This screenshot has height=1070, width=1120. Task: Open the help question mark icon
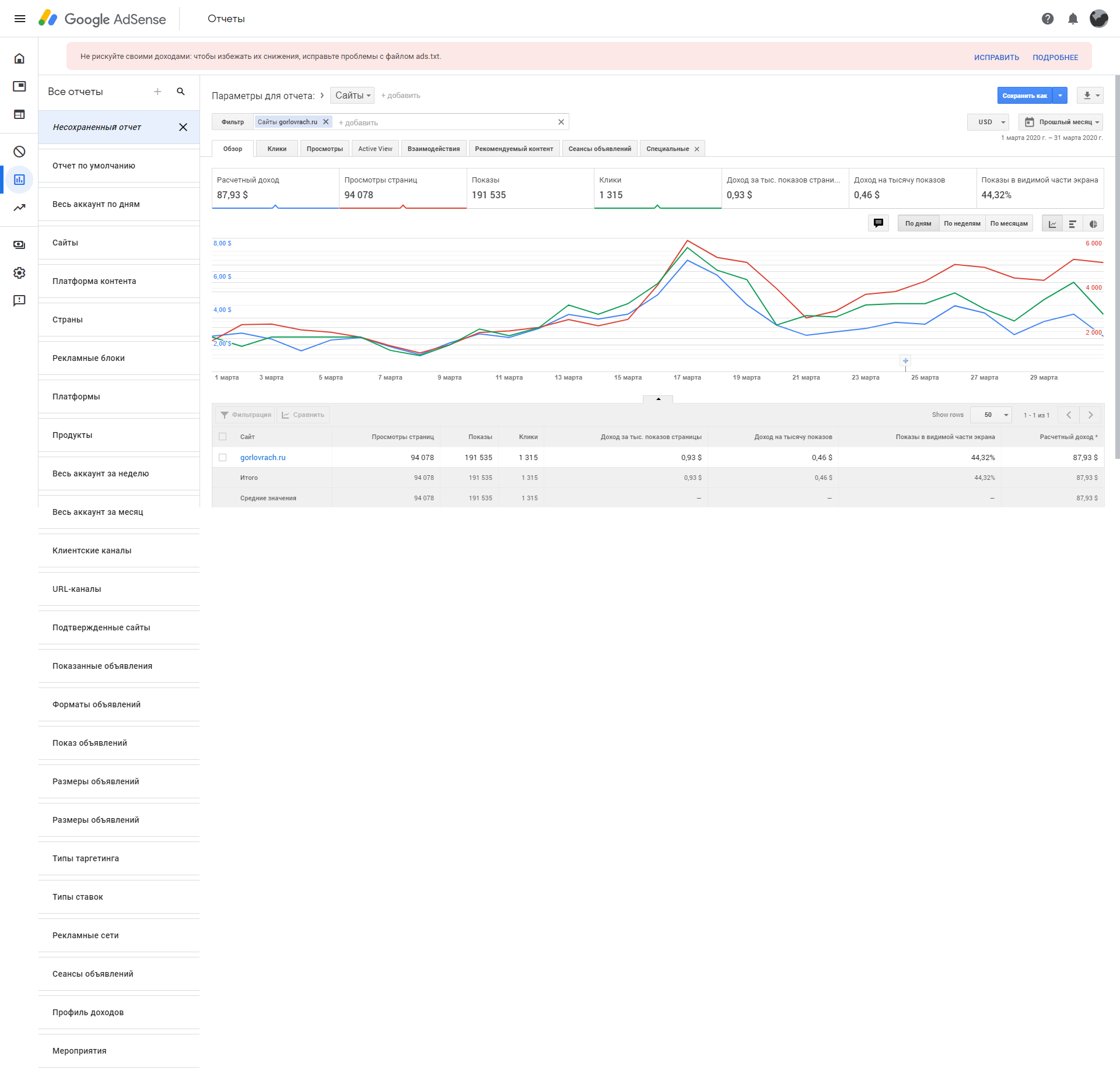point(1047,19)
